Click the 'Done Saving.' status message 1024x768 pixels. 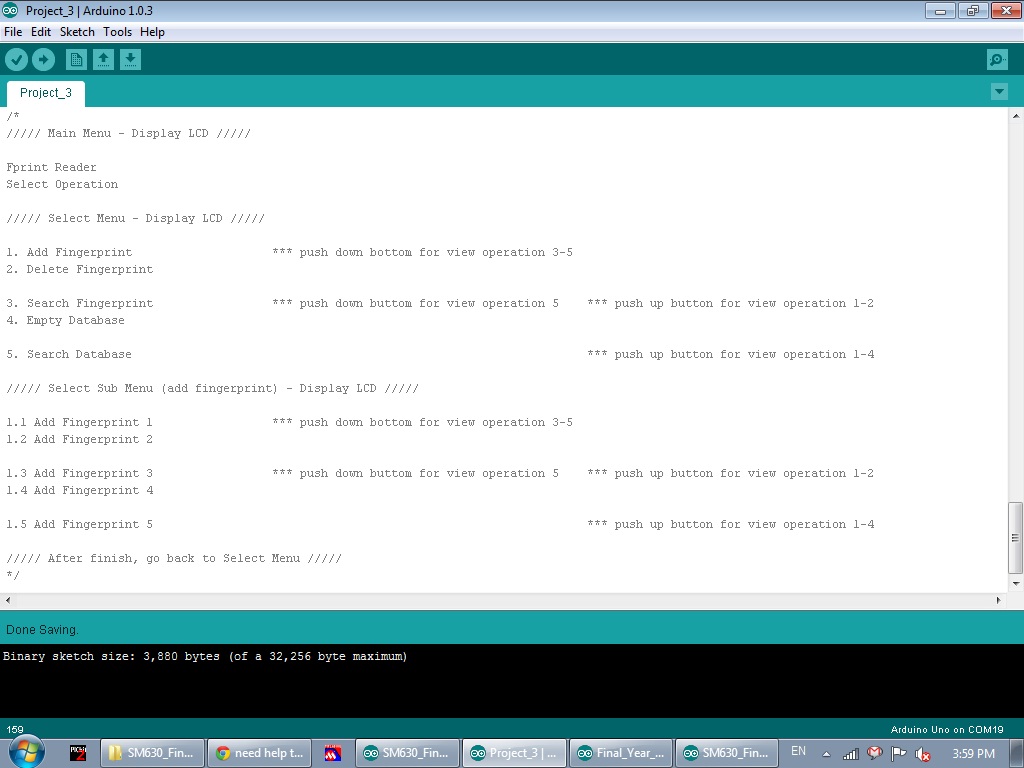tap(42, 630)
